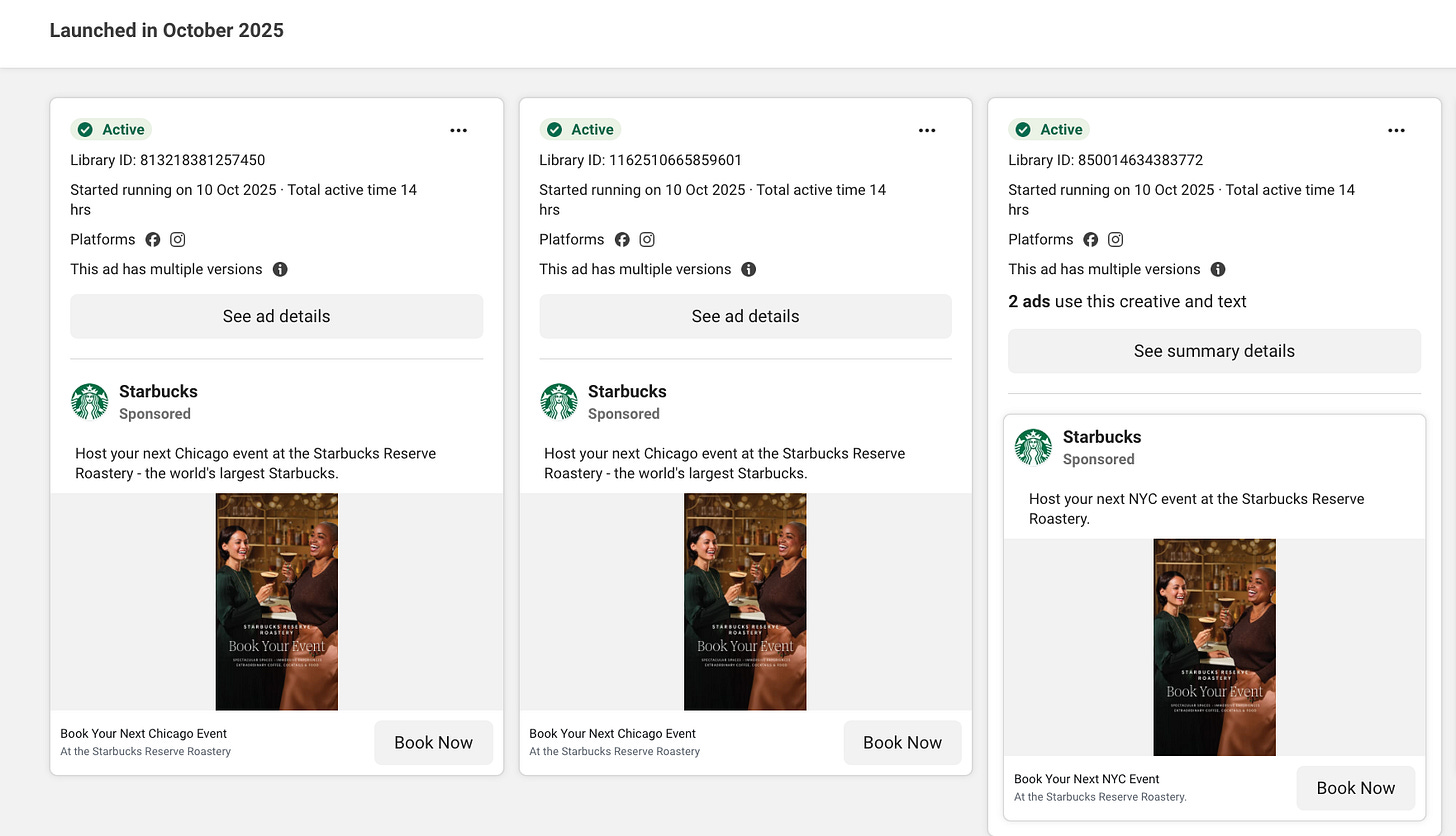Open ad creative image in ad 1162510665859601
Image resolution: width=1456 pixels, height=836 pixels.
745,602
